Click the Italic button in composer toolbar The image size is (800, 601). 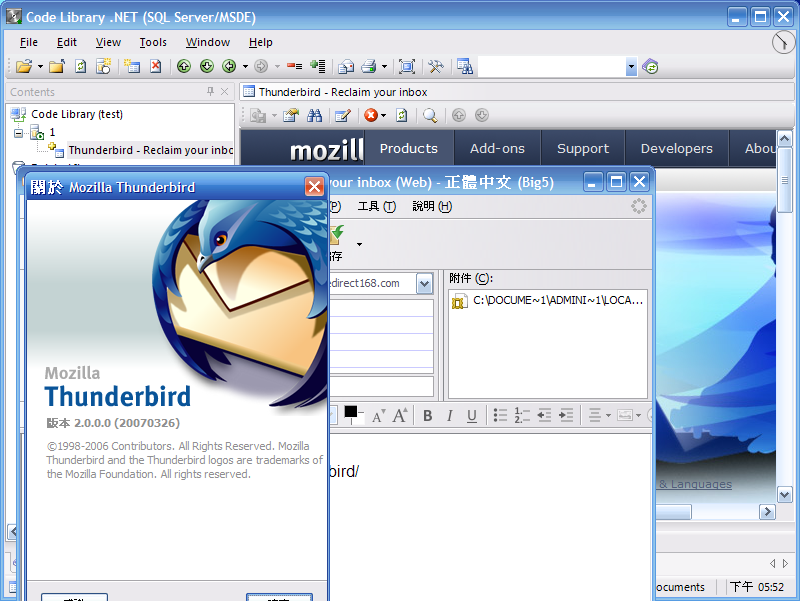tap(449, 416)
